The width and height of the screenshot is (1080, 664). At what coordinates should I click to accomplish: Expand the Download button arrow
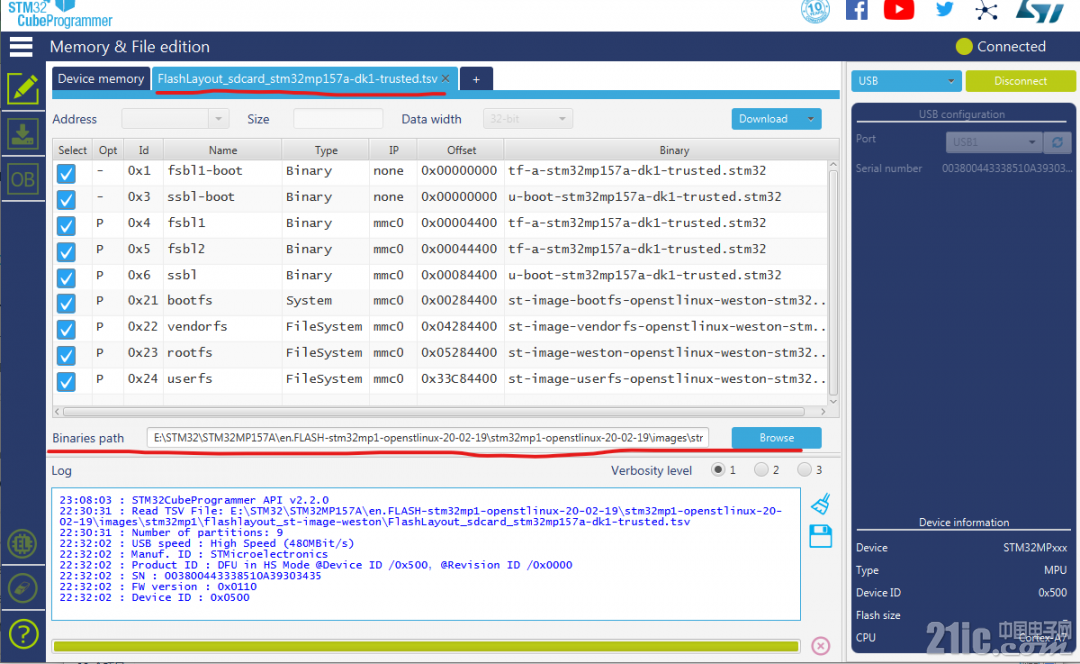[811, 119]
